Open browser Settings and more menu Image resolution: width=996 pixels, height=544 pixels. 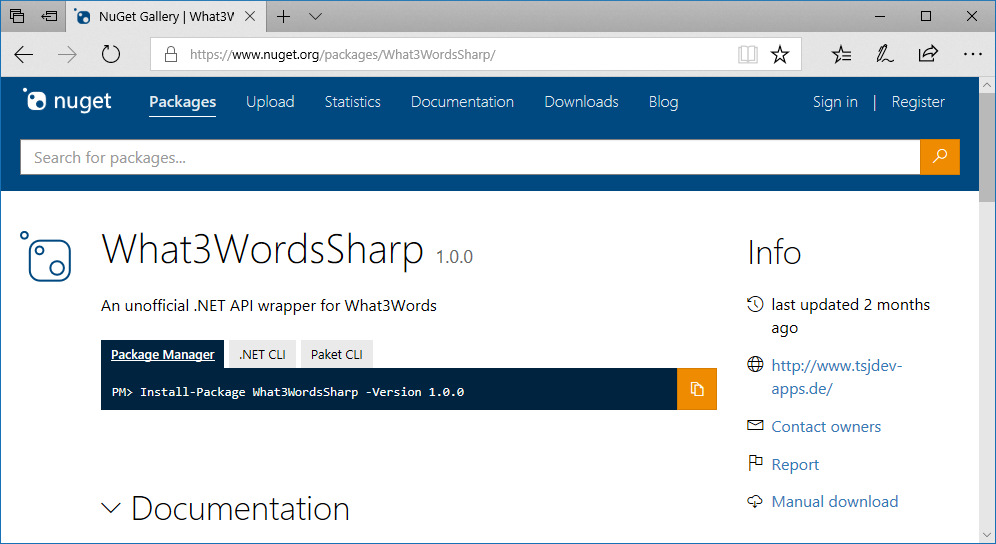pos(972,55)
